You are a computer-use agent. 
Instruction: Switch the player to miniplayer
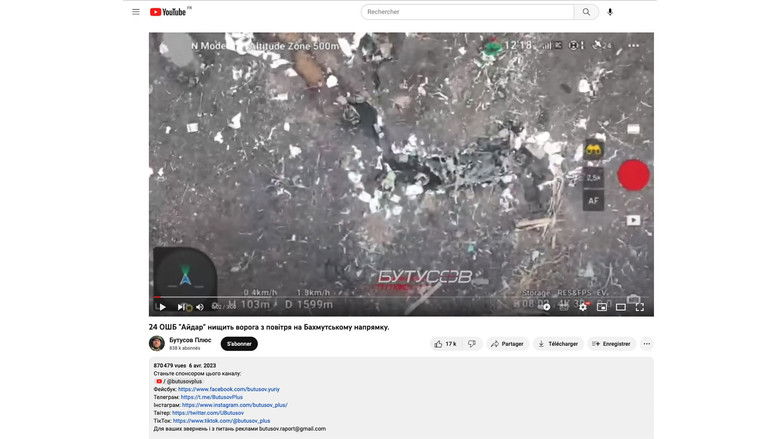[602, 307]
